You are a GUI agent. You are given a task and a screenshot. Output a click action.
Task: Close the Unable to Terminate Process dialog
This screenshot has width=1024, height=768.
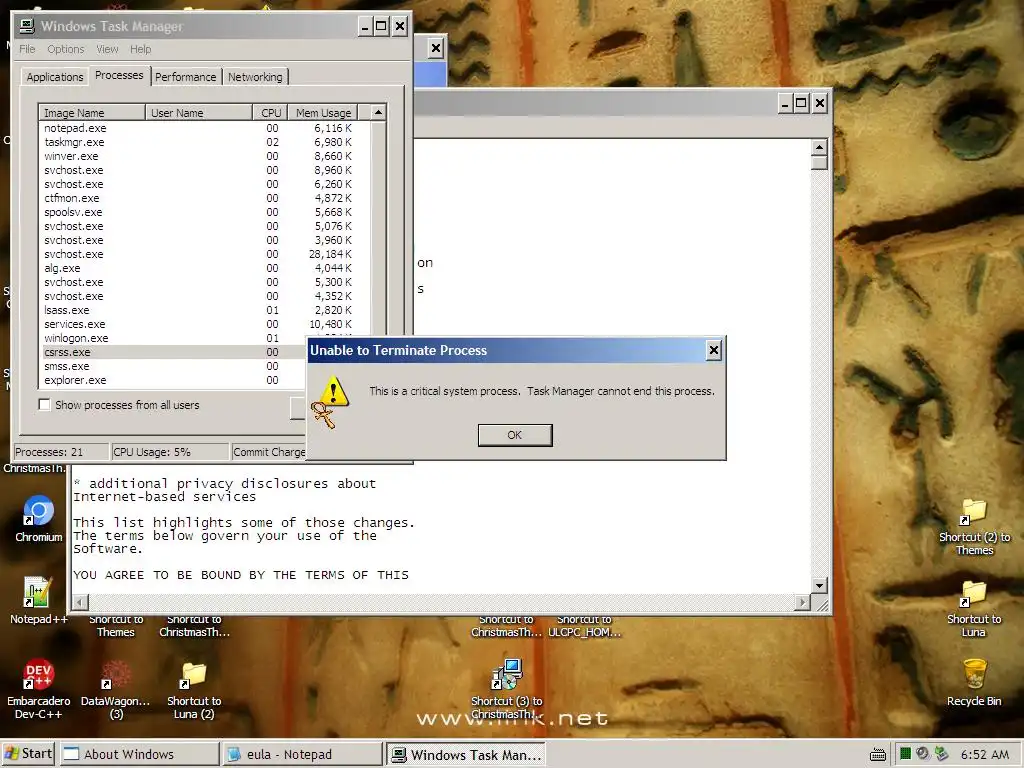[714, 351]
